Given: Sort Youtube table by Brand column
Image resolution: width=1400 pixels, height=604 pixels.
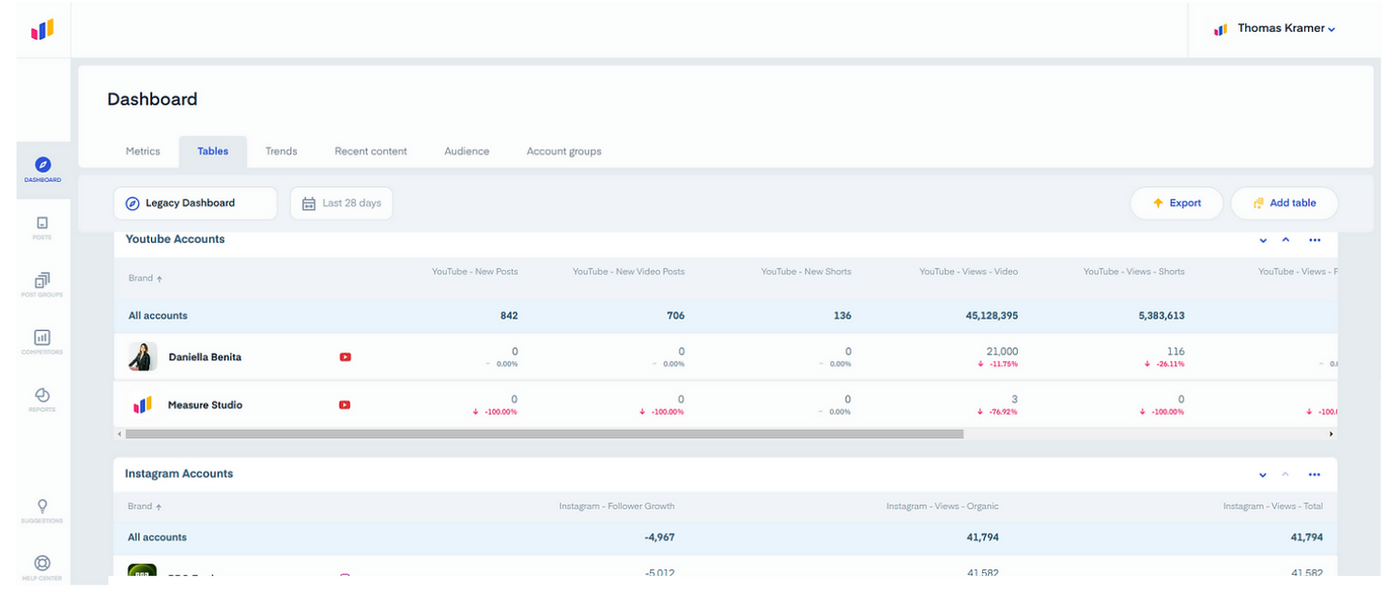Looking at the screenshot, I should coord(146,278).
